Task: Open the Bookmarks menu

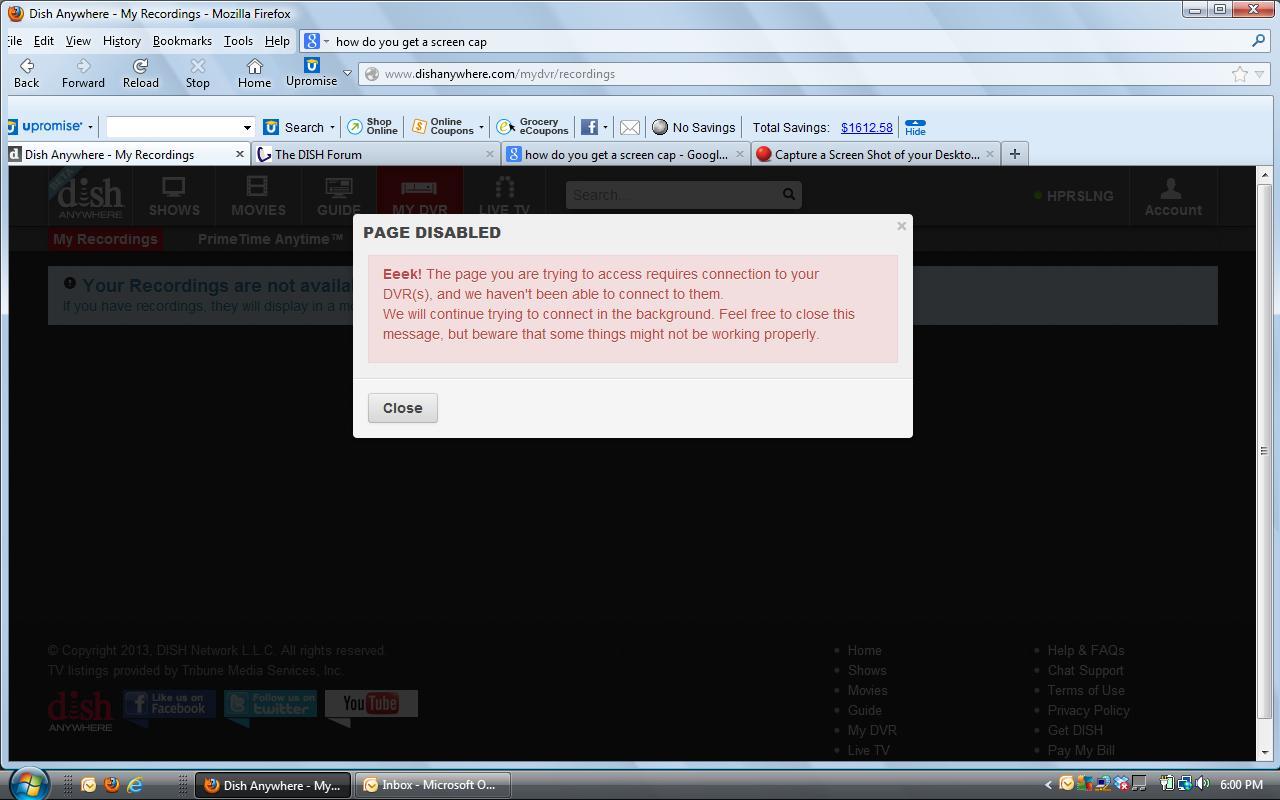Action: (182, 41)
